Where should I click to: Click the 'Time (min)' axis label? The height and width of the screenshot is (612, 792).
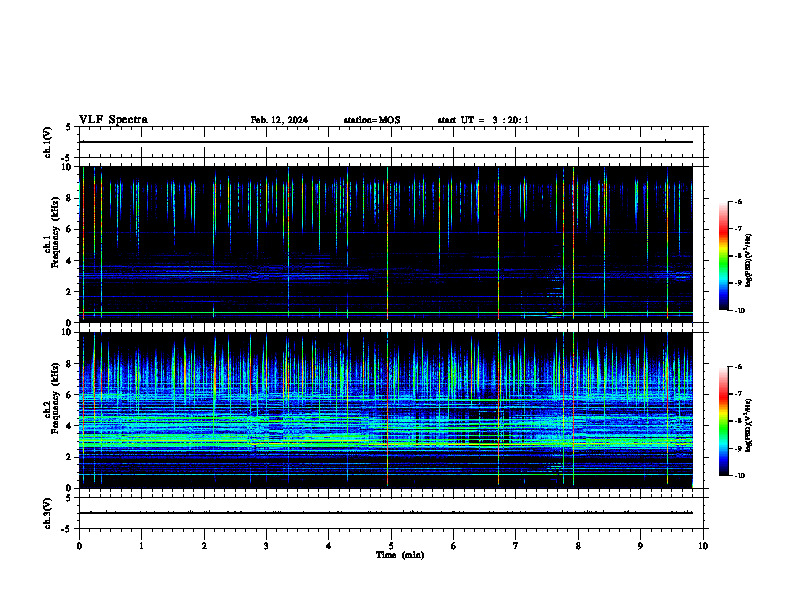click(x=400, y=555)
